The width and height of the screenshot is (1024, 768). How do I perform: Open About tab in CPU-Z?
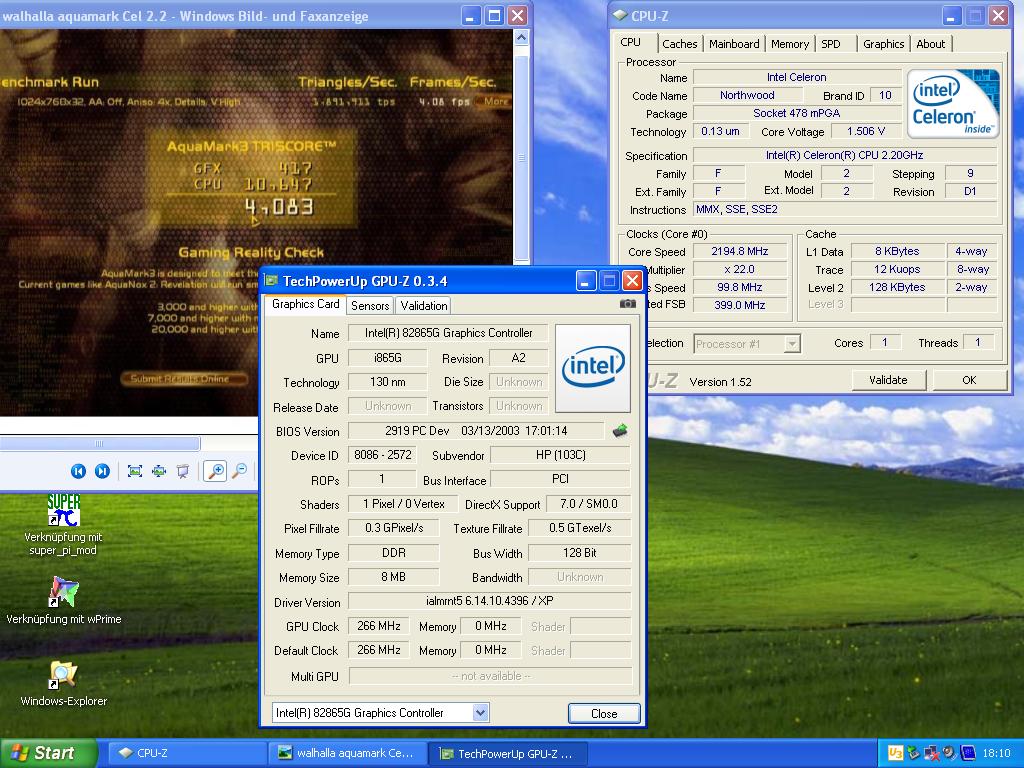tap(931, 44)
